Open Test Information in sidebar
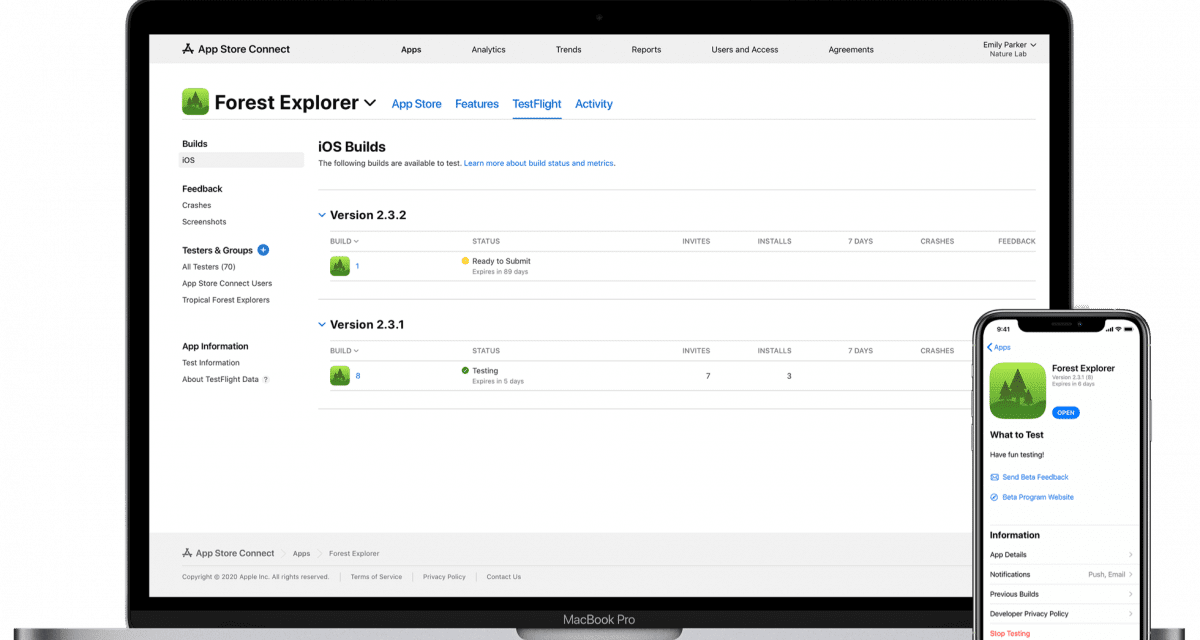The height and width of the screenshot is (640, 1200). [211, 363]
